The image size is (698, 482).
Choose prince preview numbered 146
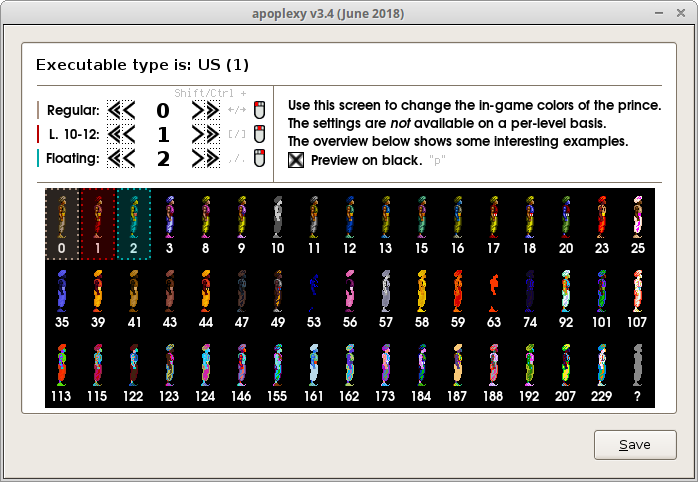click(242, 372)
